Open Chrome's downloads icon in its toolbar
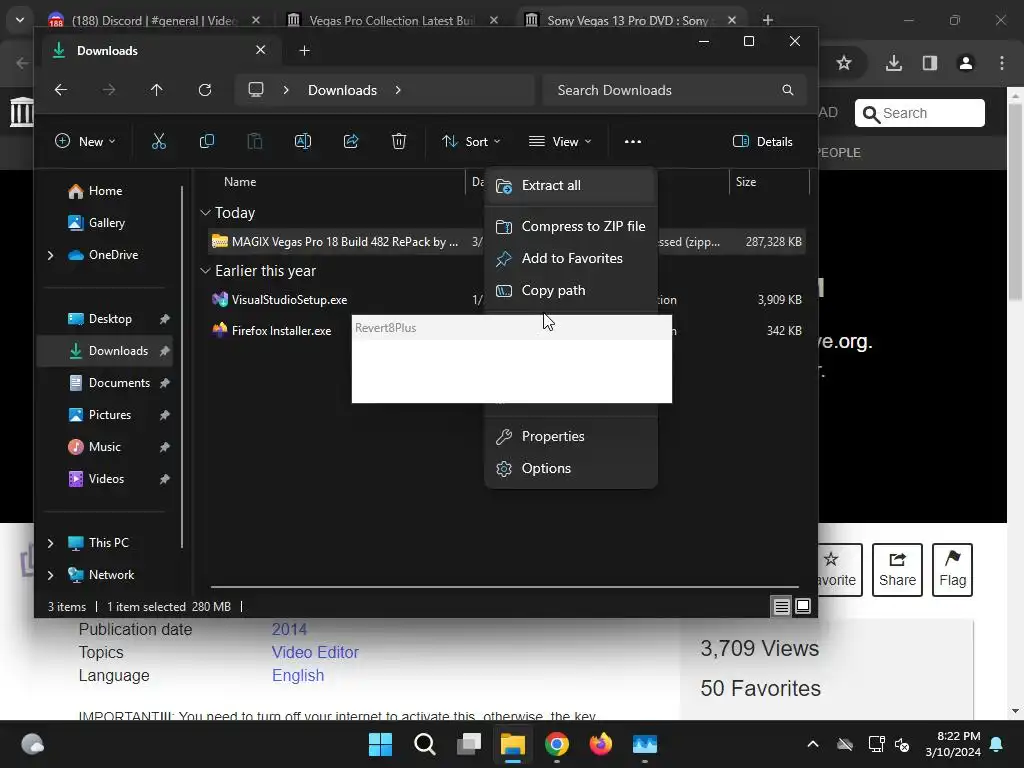 point(894,63)
